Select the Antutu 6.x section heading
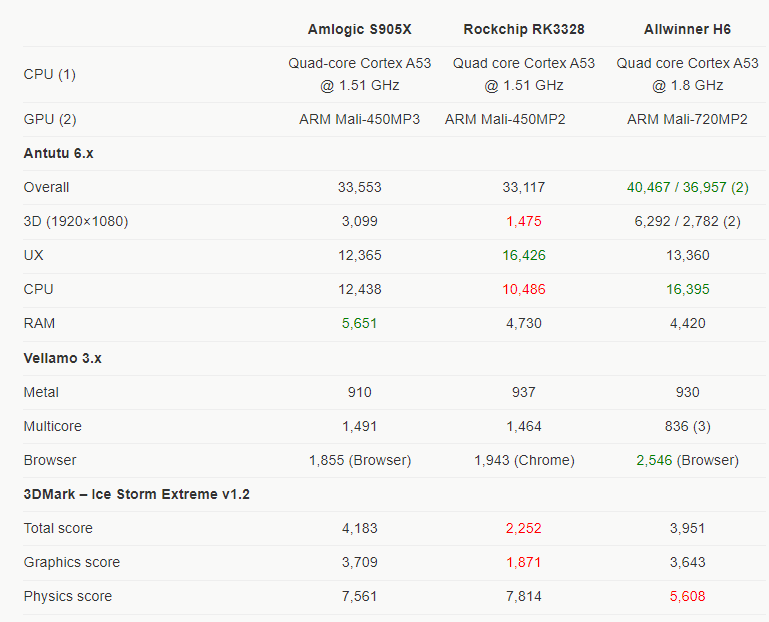The image size is (769, 622). 58,154
